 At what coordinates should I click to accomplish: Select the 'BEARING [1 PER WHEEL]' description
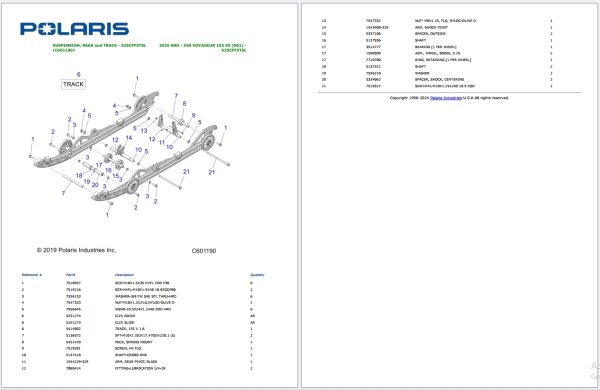pos(435,47)
